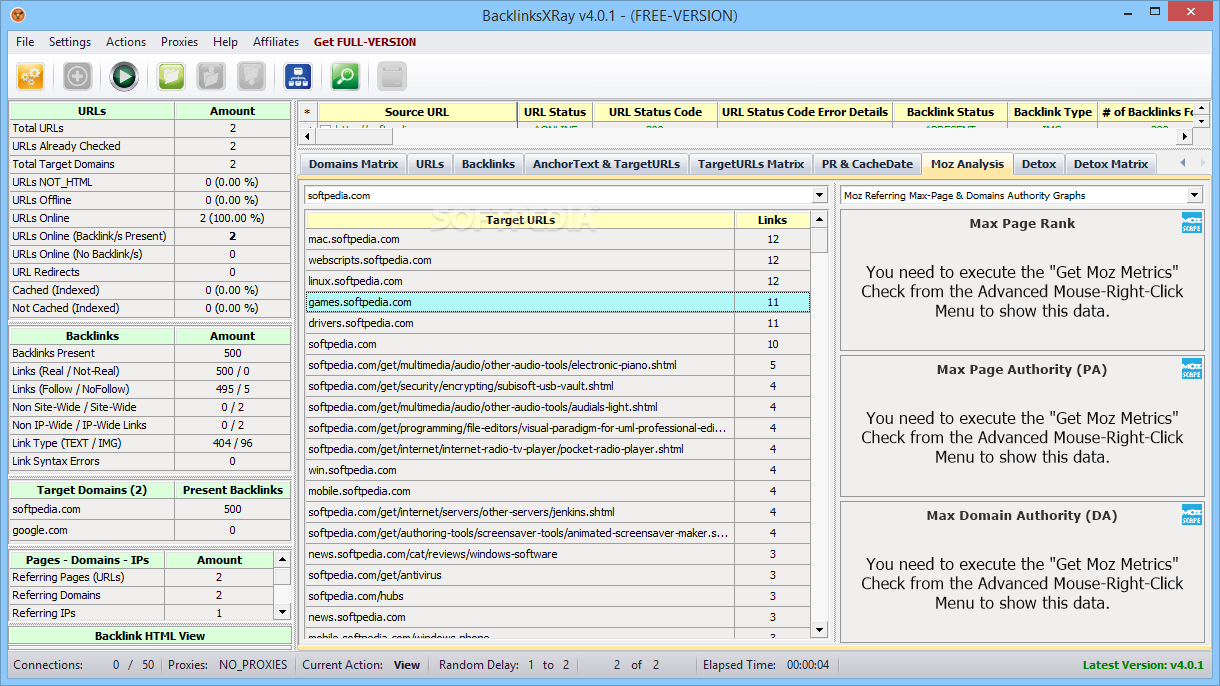
Task: Select the games.softpedia.com row
Action: click(558, 302)
